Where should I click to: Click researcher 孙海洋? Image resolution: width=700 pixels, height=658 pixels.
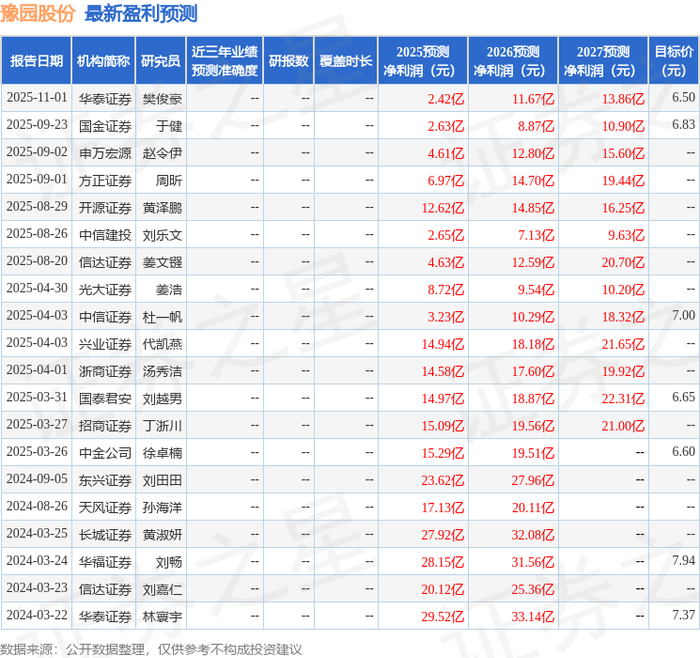162,507
